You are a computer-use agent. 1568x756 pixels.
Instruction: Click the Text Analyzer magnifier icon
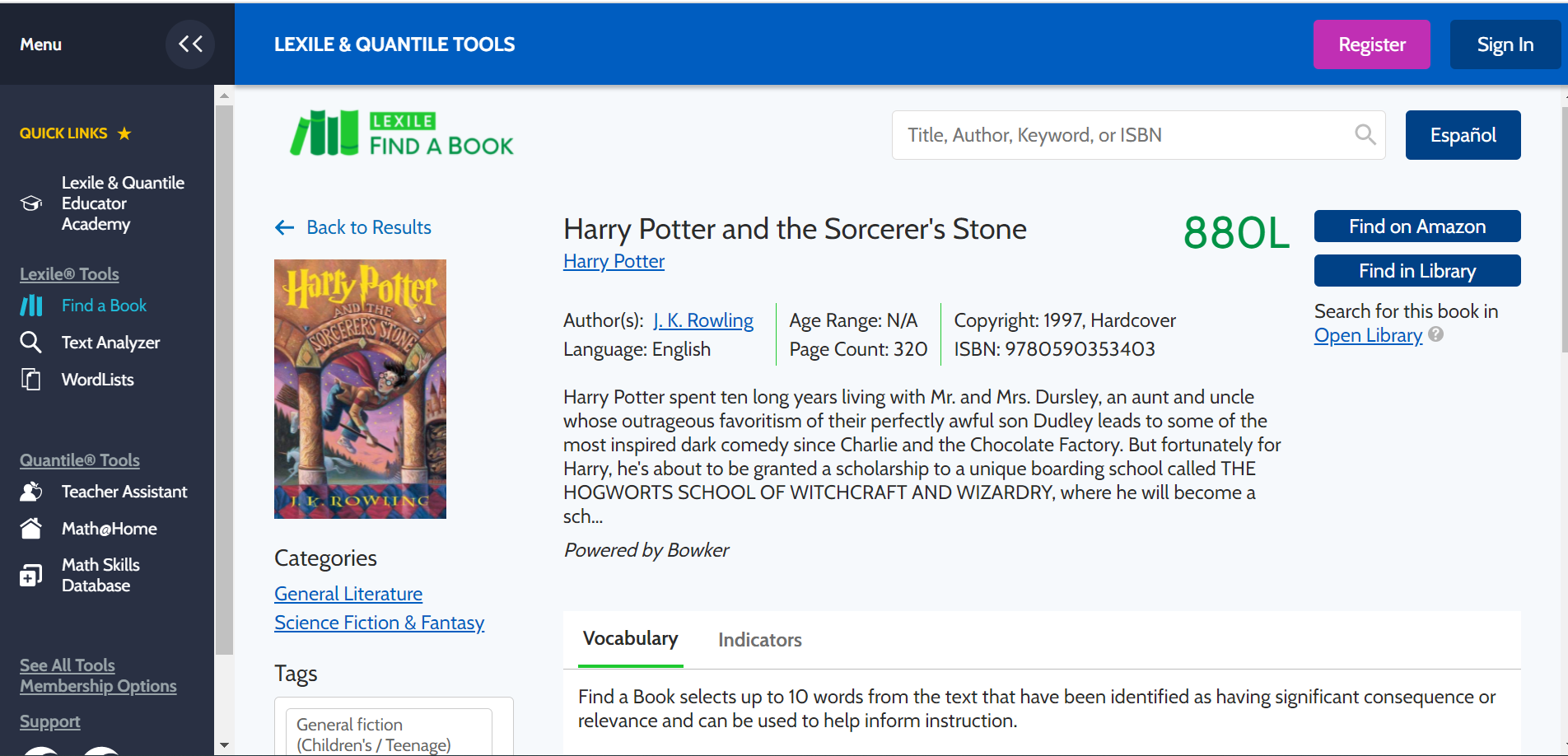coord(30,343)
